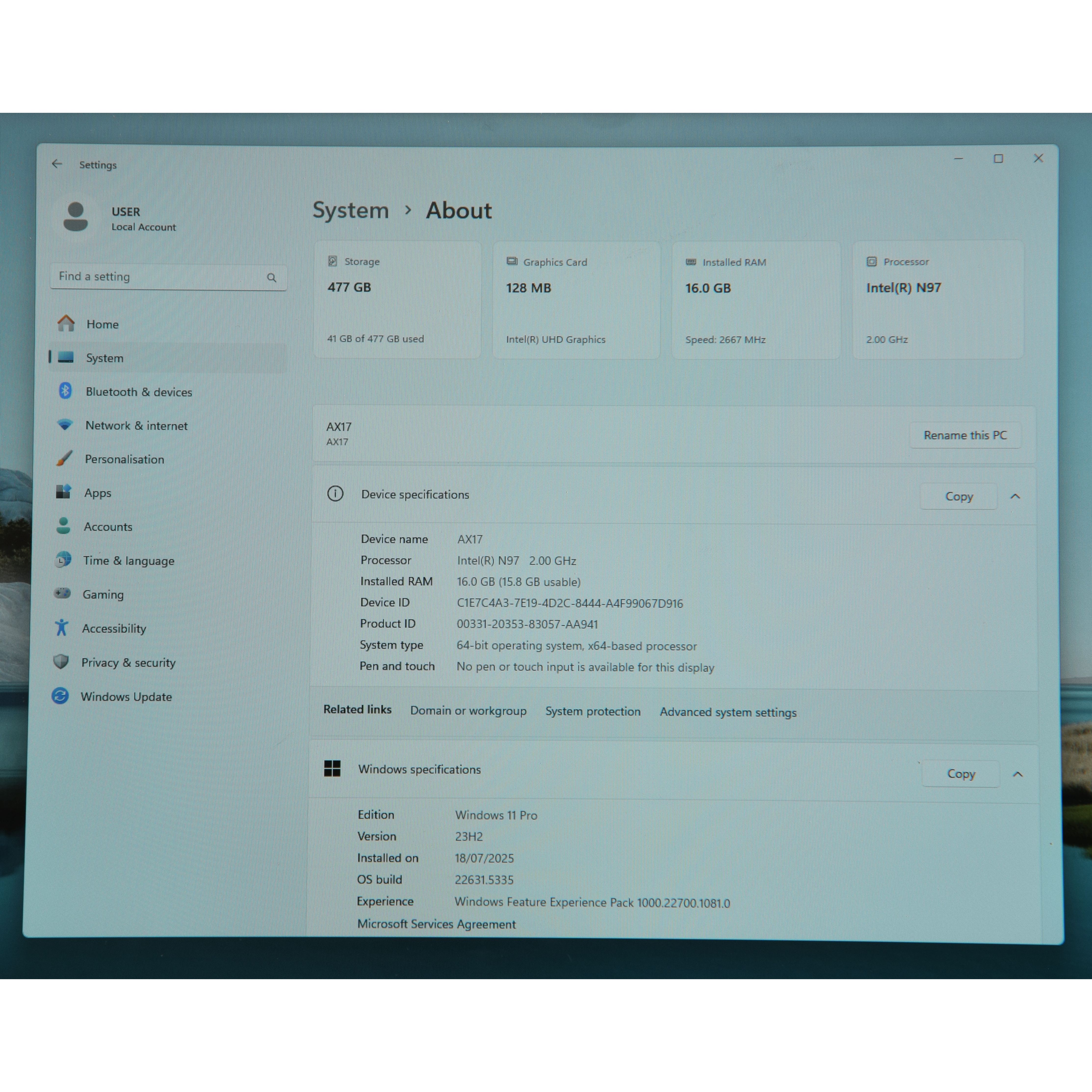Click the Product ID 00331-20353-83057-AA941
The width and height of the screenshot is (1092, 1092).
tap(527, 624)
